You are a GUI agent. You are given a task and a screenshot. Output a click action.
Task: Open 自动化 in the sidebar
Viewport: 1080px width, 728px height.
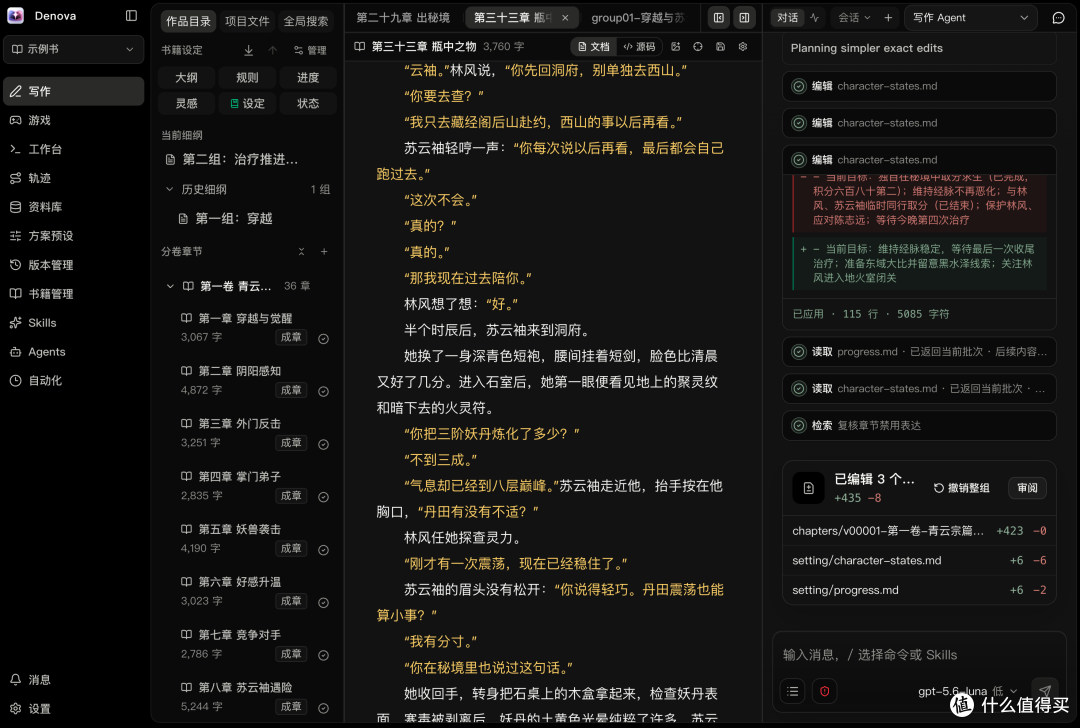click(74, 380)
